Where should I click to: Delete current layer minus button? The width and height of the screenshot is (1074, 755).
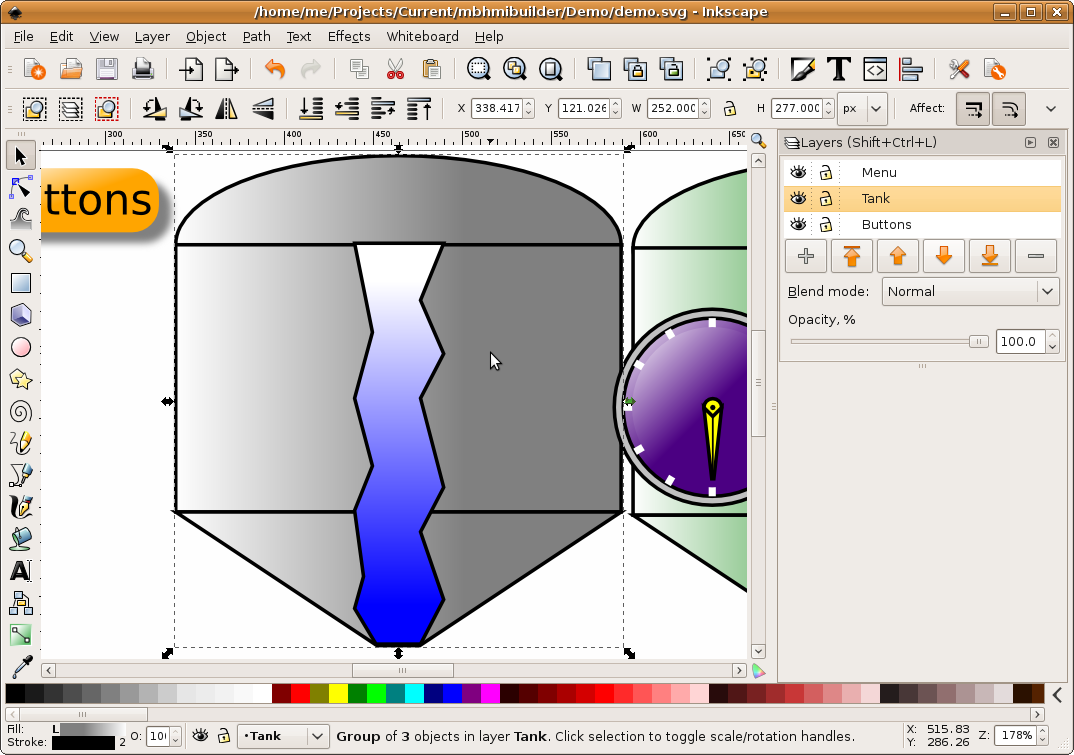click(x=1036, y=256)
